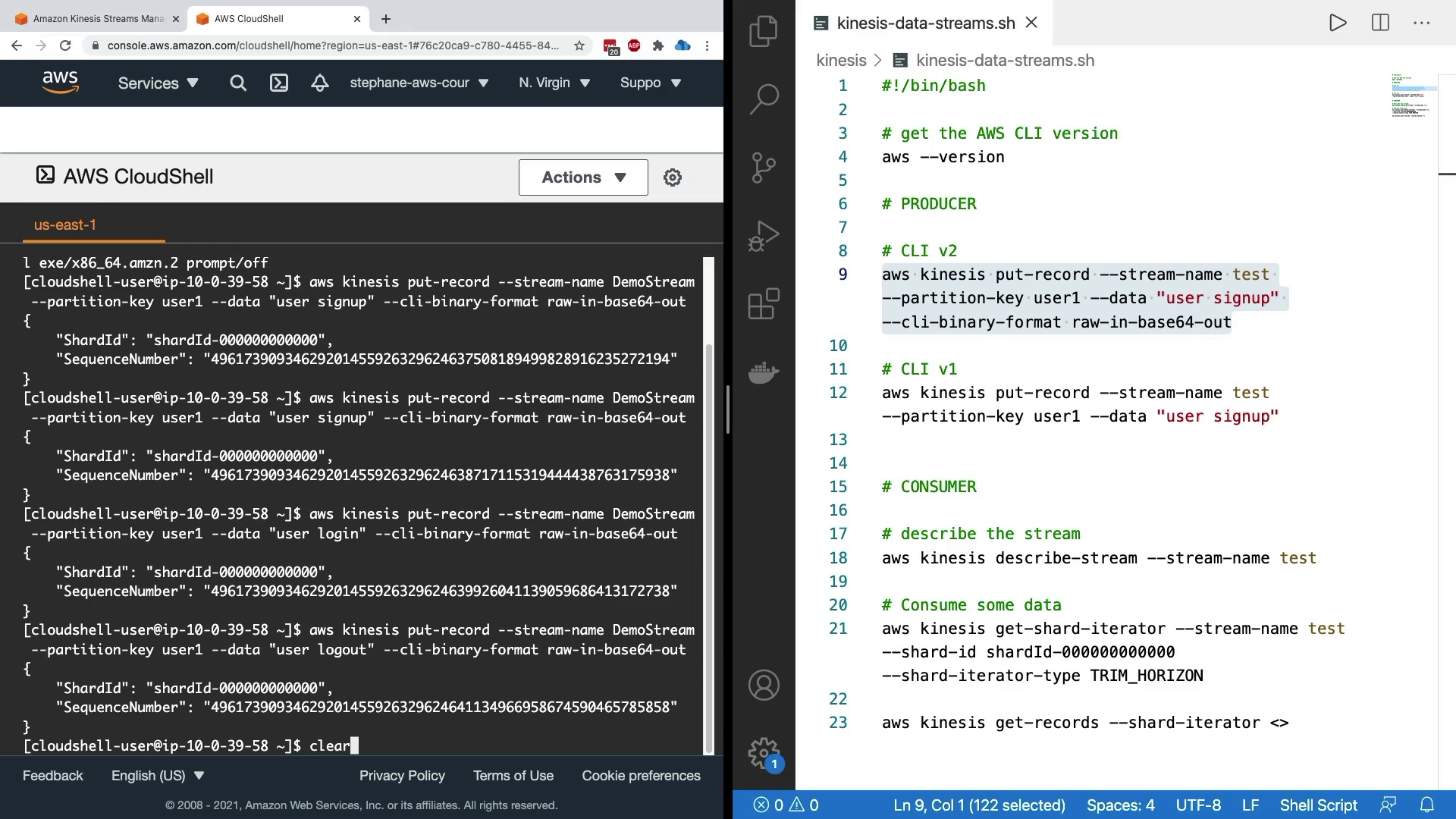Select the us-east-1 terminal tab
Screen dimensions: 1456x819
click(65, 225)
